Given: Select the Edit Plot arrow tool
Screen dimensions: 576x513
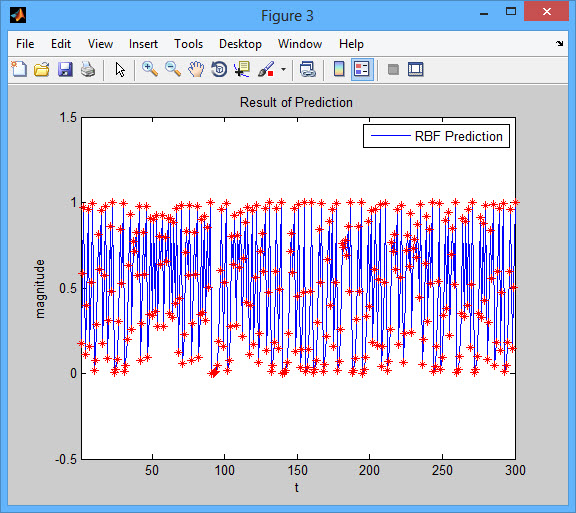Looking at the screenshot, I should 120,69.
